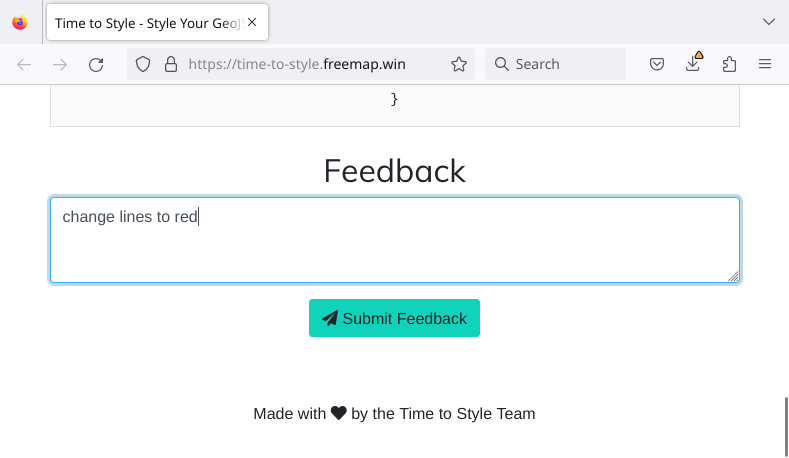Click the Feedback heading
This screenshot has height=458, width=789.
pos(394,171)
